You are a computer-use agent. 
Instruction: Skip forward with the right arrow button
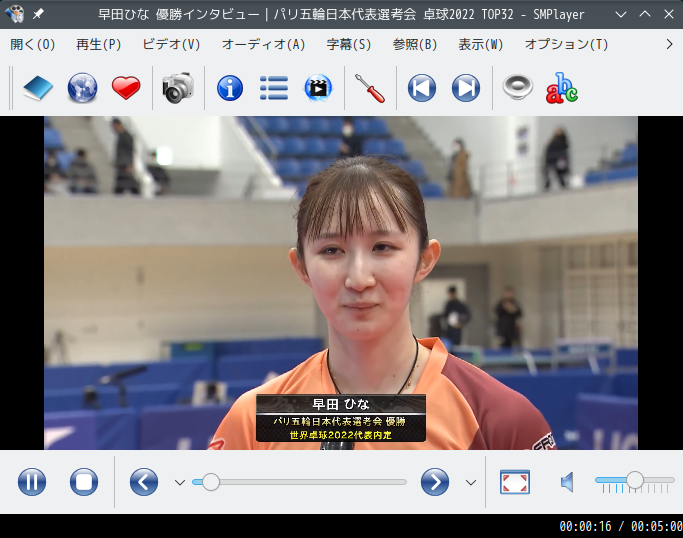(435, 482)
